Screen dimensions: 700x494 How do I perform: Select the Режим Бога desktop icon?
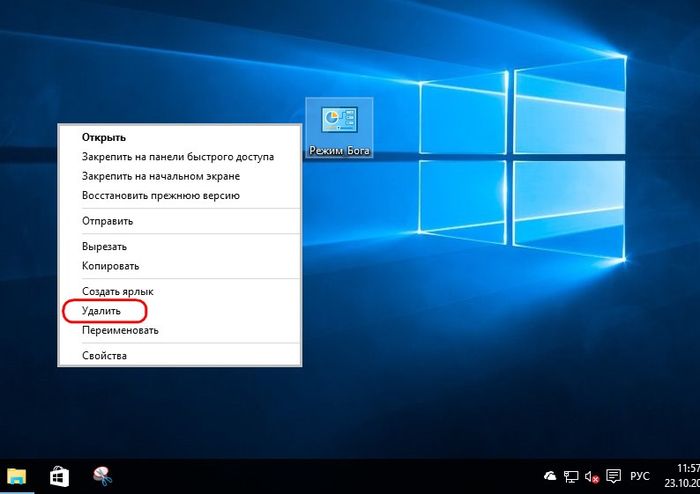pyautogui.click(x=340, y=130)
